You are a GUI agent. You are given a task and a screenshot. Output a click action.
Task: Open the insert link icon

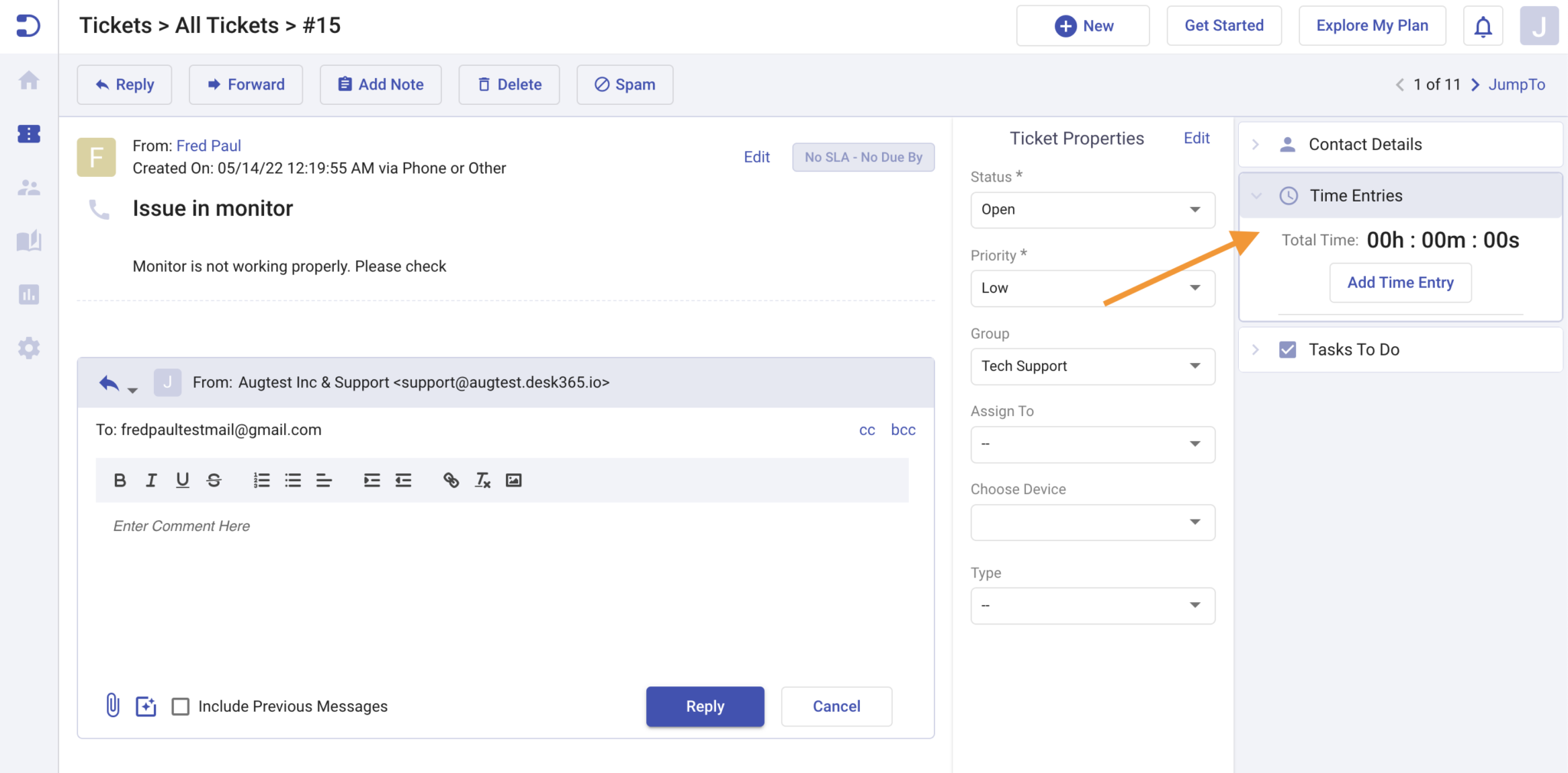click(x=451, y=480)
